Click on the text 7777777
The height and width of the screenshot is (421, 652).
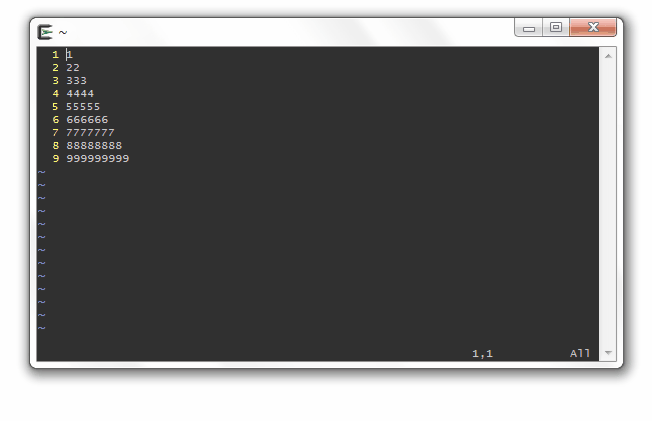(90, 133)
